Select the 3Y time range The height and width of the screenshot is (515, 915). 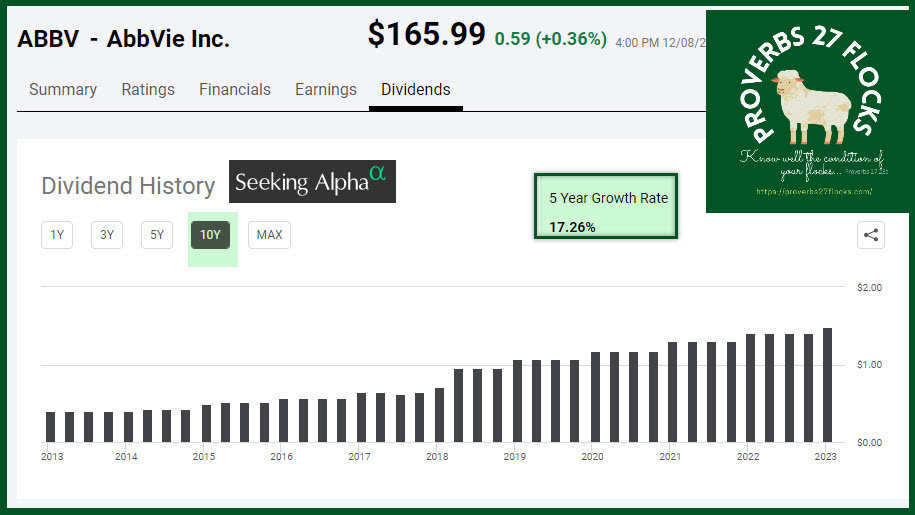coord(107,236)
